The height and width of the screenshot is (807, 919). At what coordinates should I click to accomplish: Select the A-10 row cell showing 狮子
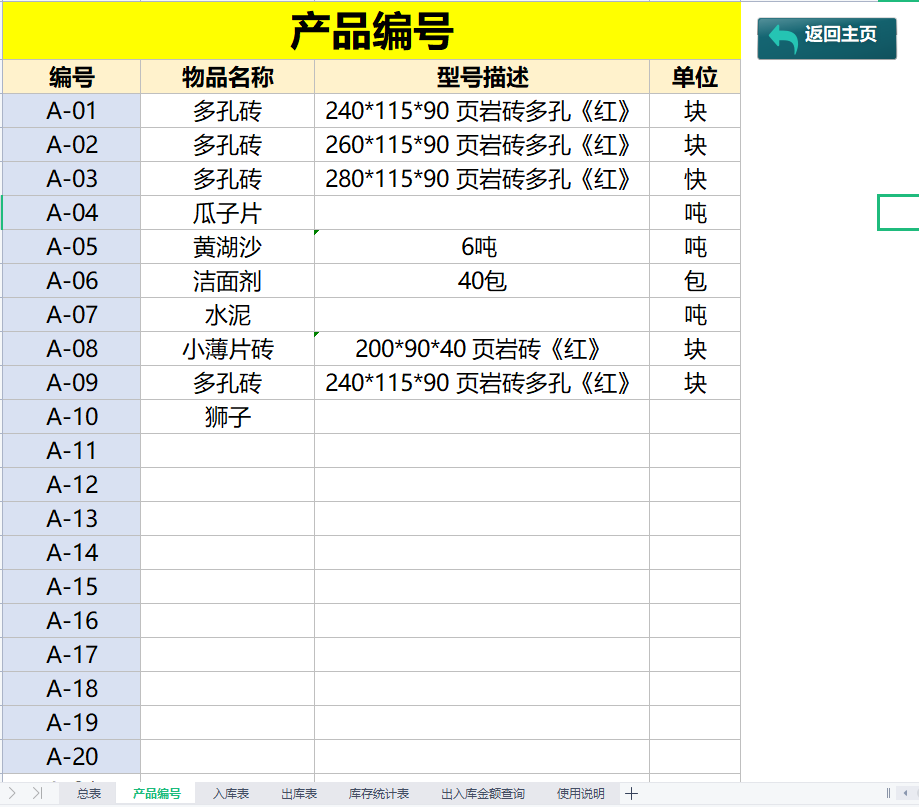[x=227, y=417]
